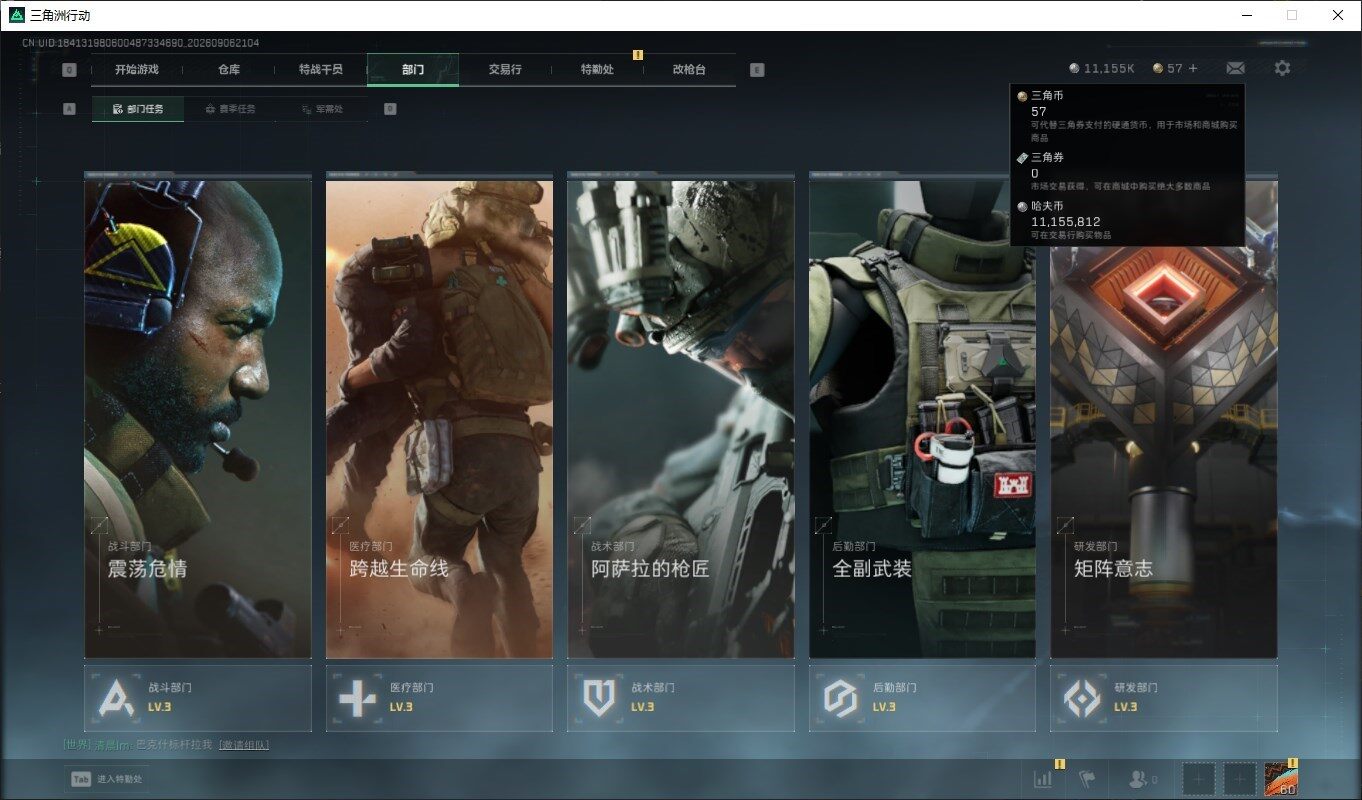The width and height of the screenshot is (1362, 800).
Task: Click the 三角券 heading in the tooltip
Action: 1048,158
